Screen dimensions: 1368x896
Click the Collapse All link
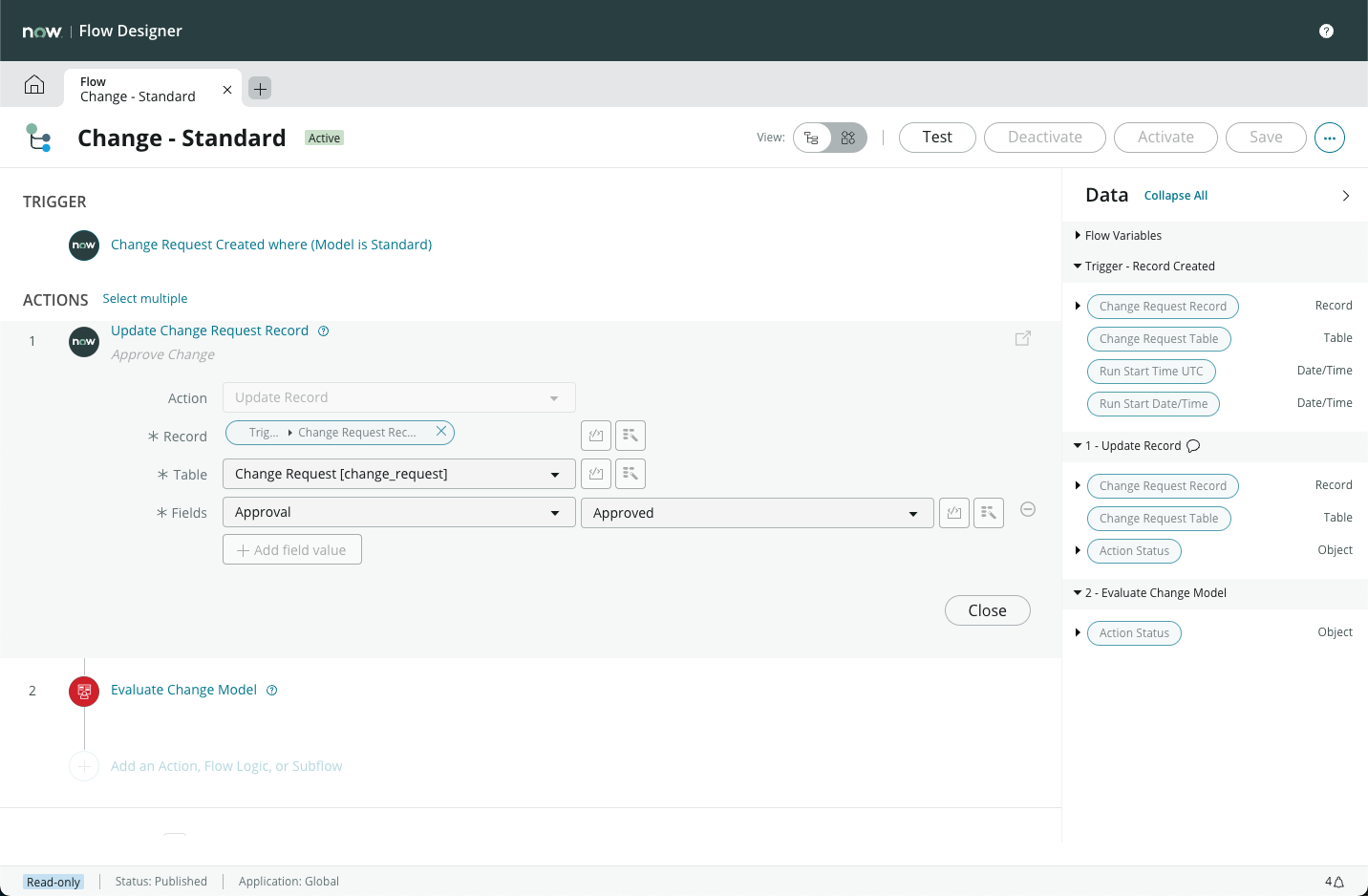pos(1176,196)
